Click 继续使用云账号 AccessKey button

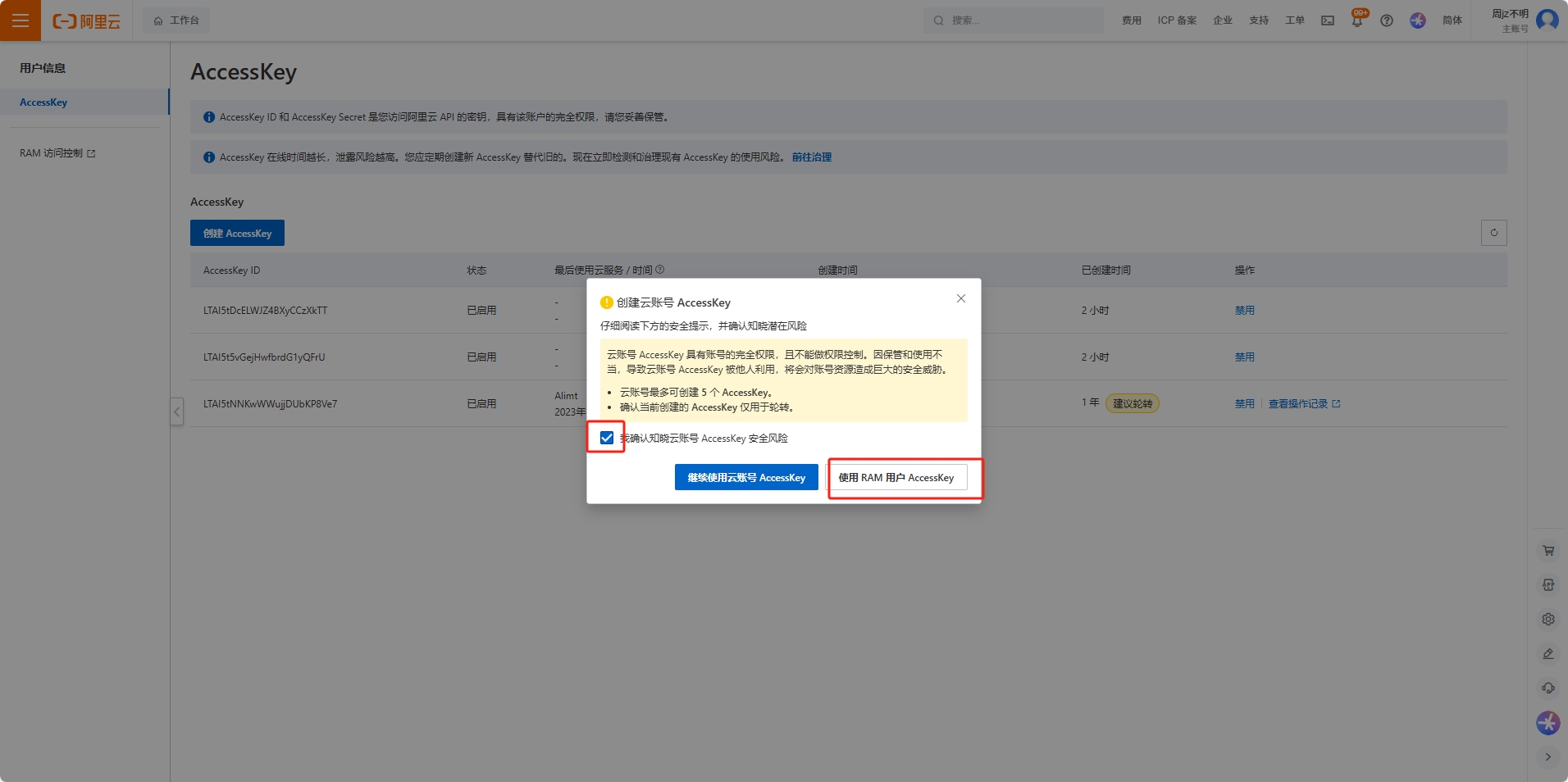pyautogui.click(x=746, y=477)
